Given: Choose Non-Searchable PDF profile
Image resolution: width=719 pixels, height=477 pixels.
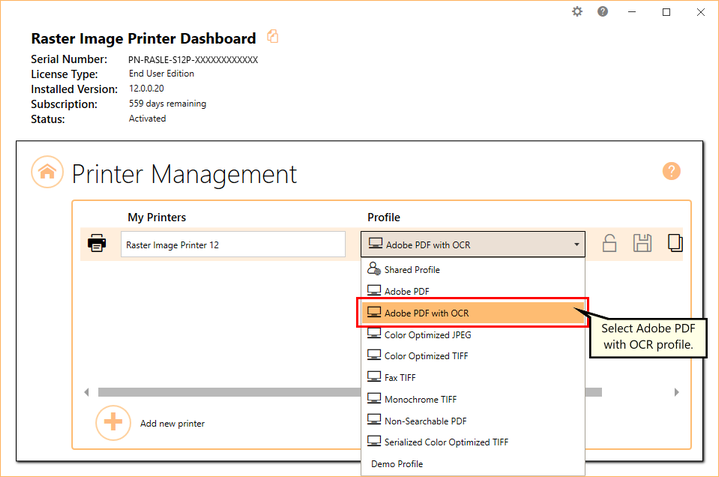Looking at the screenshot, I should [473, 421].
